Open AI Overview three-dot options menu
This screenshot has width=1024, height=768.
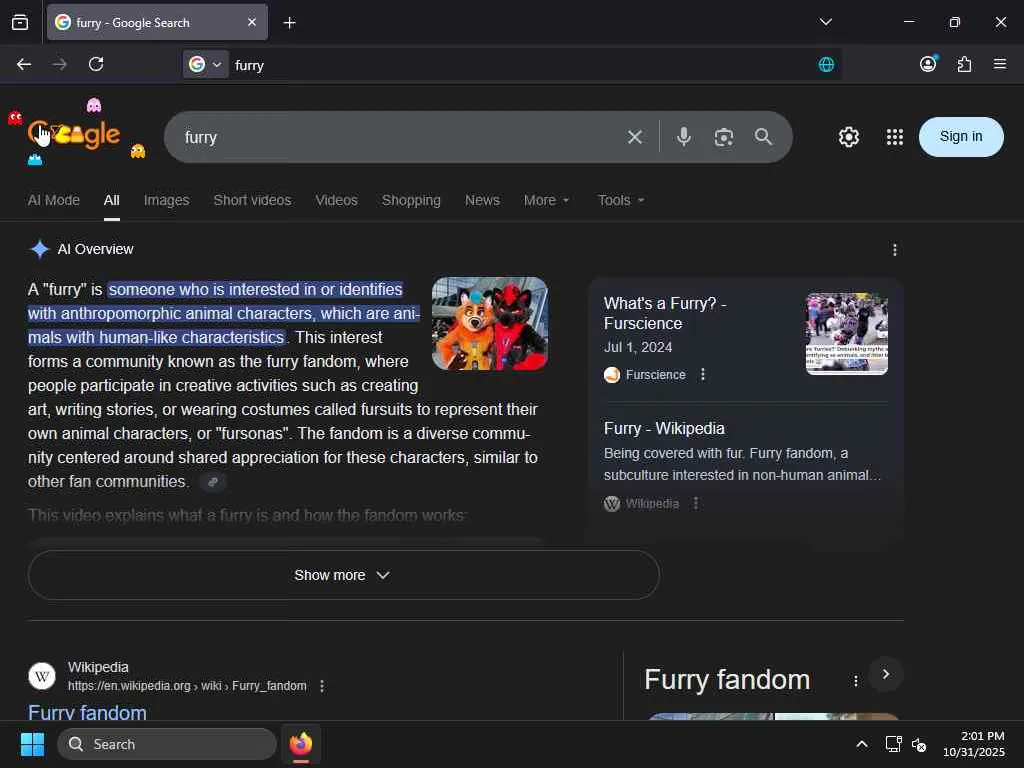895,249
